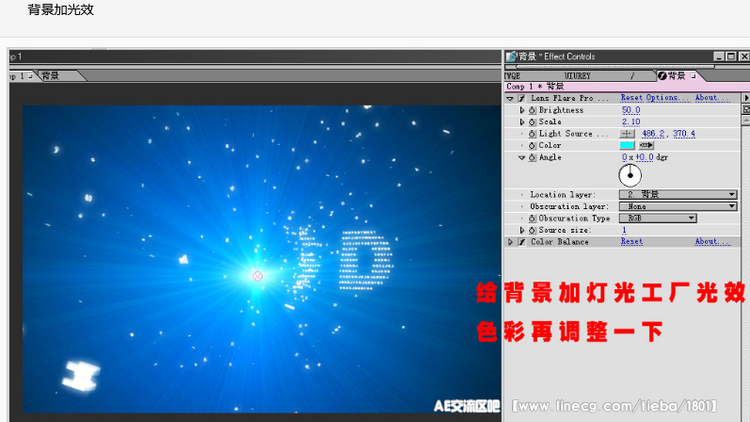Image resolution: width=750 pixels, height=422 pixels.
Task: Click the effect point marker in the comp viewer
Action: [x=257, y=276]
